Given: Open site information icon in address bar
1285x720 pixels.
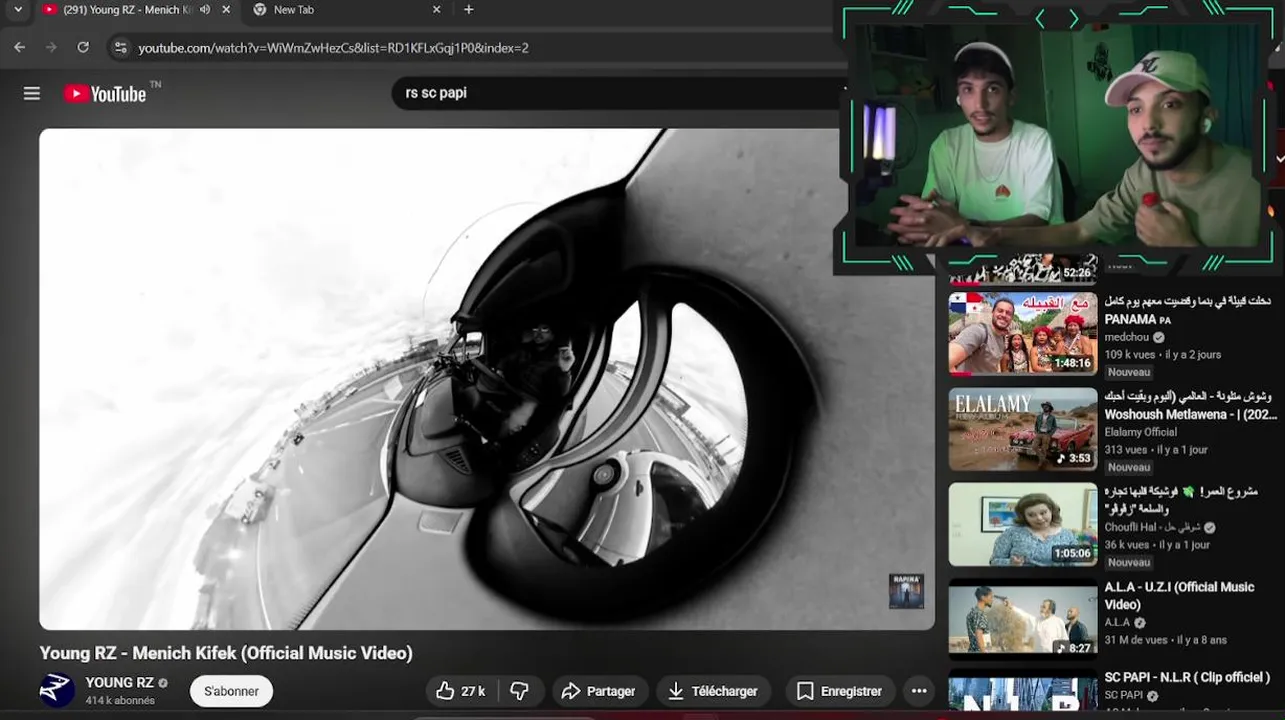Looking at the screenshot, I should 120,47.
